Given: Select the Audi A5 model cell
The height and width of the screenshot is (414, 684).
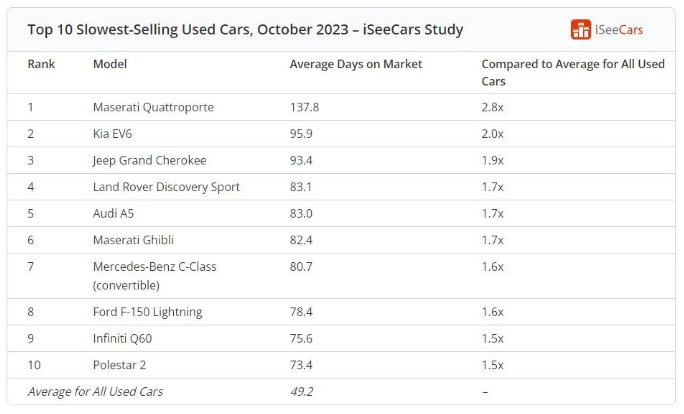Looking at the screenshot, I should coord(114,213).
